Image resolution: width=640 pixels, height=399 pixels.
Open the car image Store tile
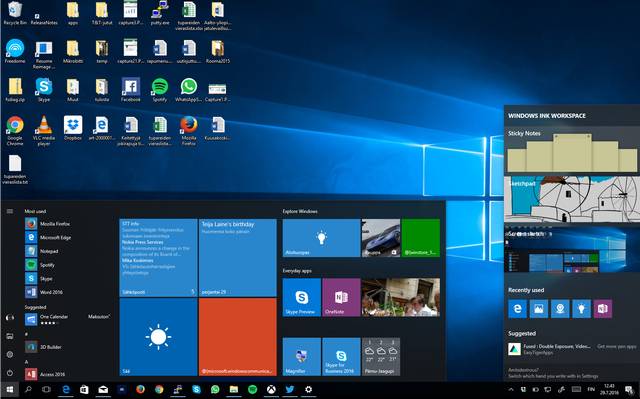[x=381, y=238]
